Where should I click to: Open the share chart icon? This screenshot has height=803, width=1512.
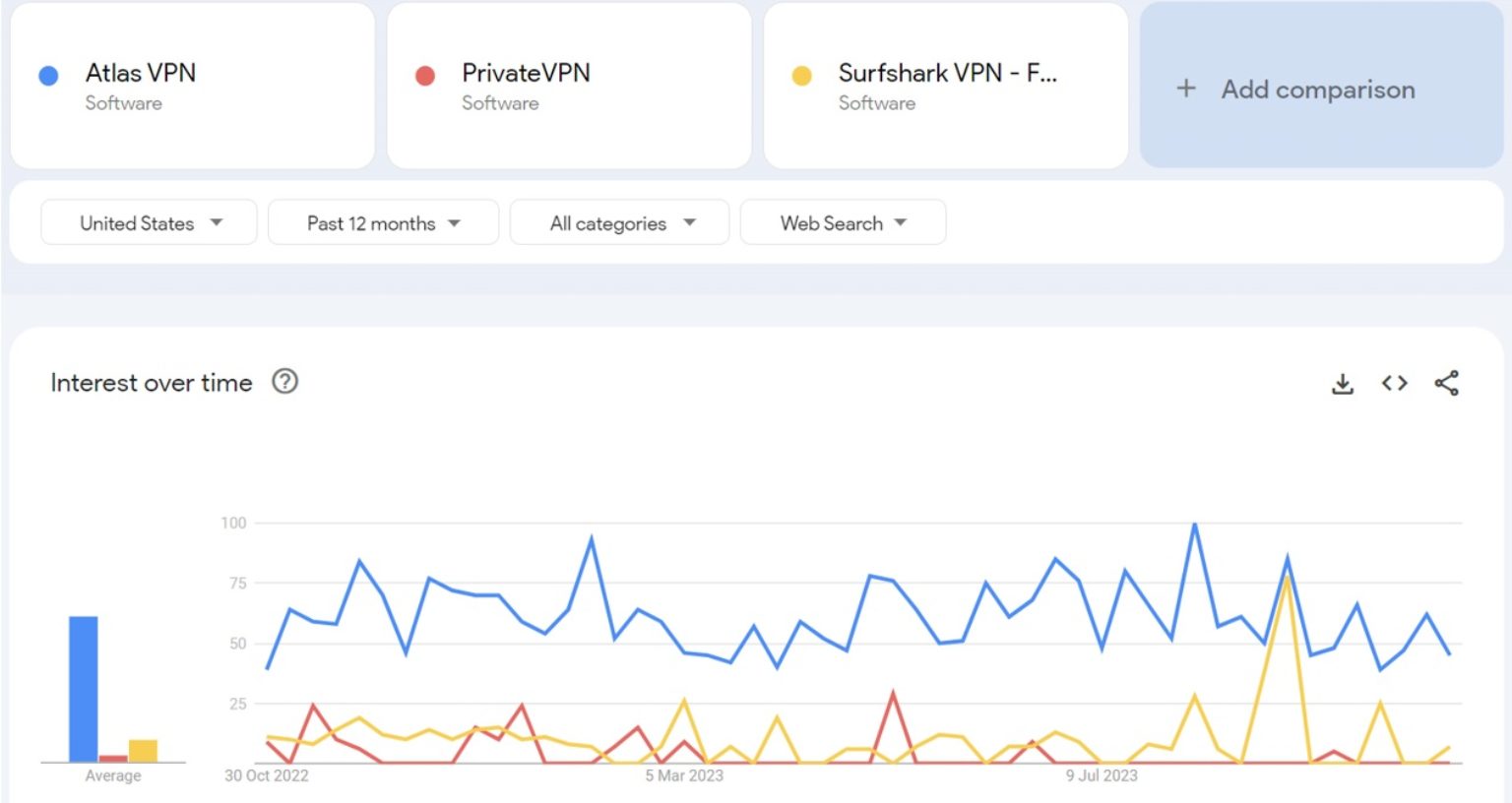pyautogui.click(x=1445, y=384)
